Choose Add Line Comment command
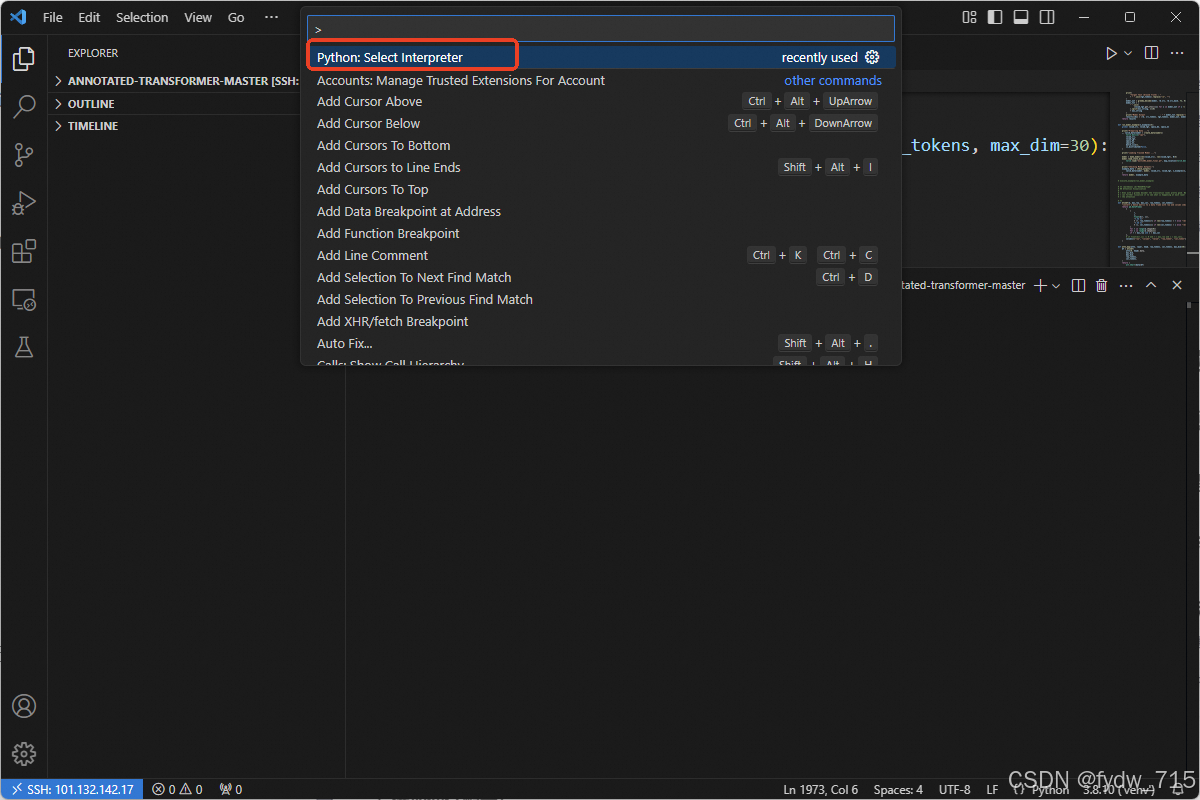This screenshot has width=1200, height=800. tap(601, 255)
